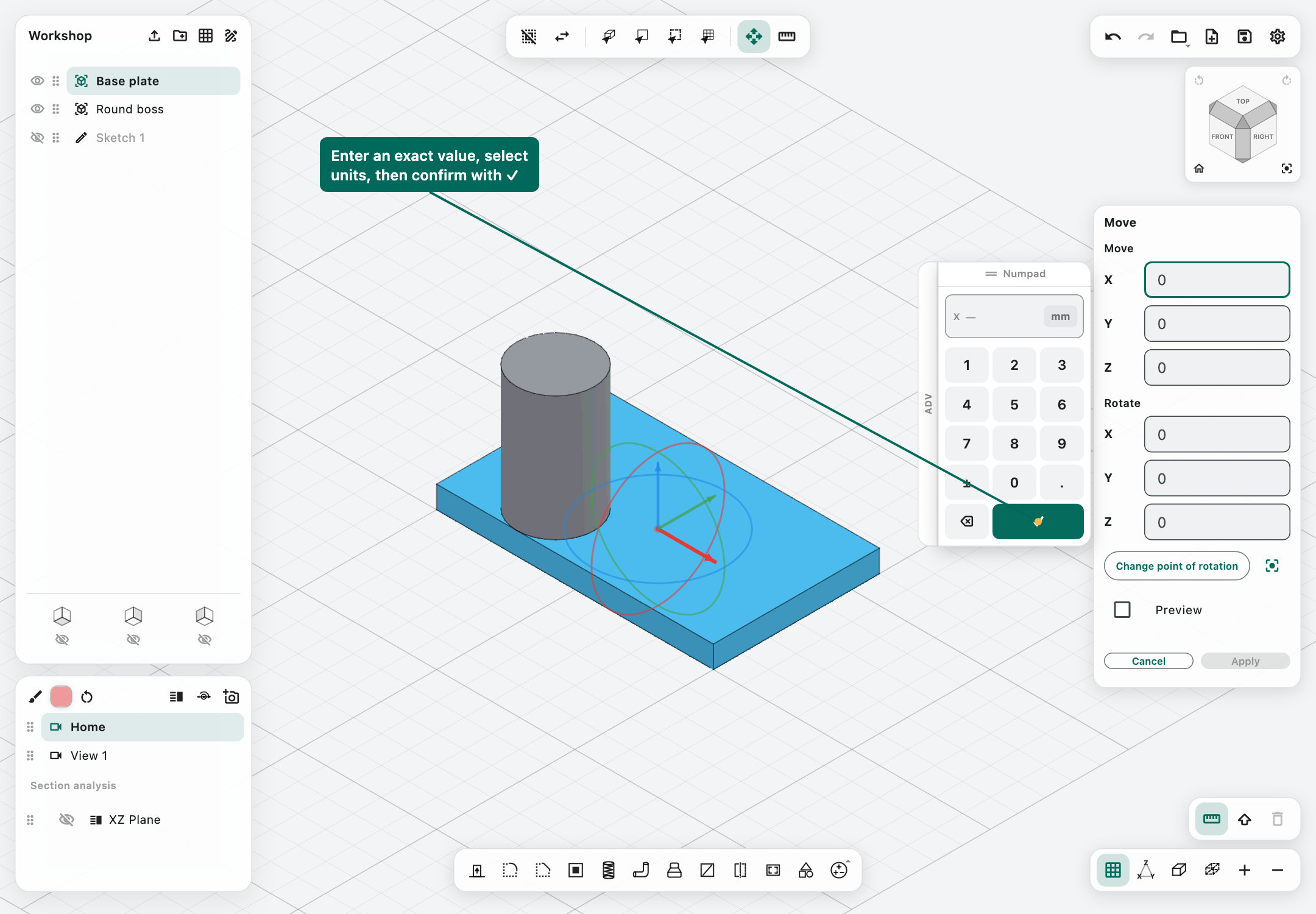Activate the Move/Rotate tool in top toolbar
The image size is (1316, 914).
click(754, 37)
